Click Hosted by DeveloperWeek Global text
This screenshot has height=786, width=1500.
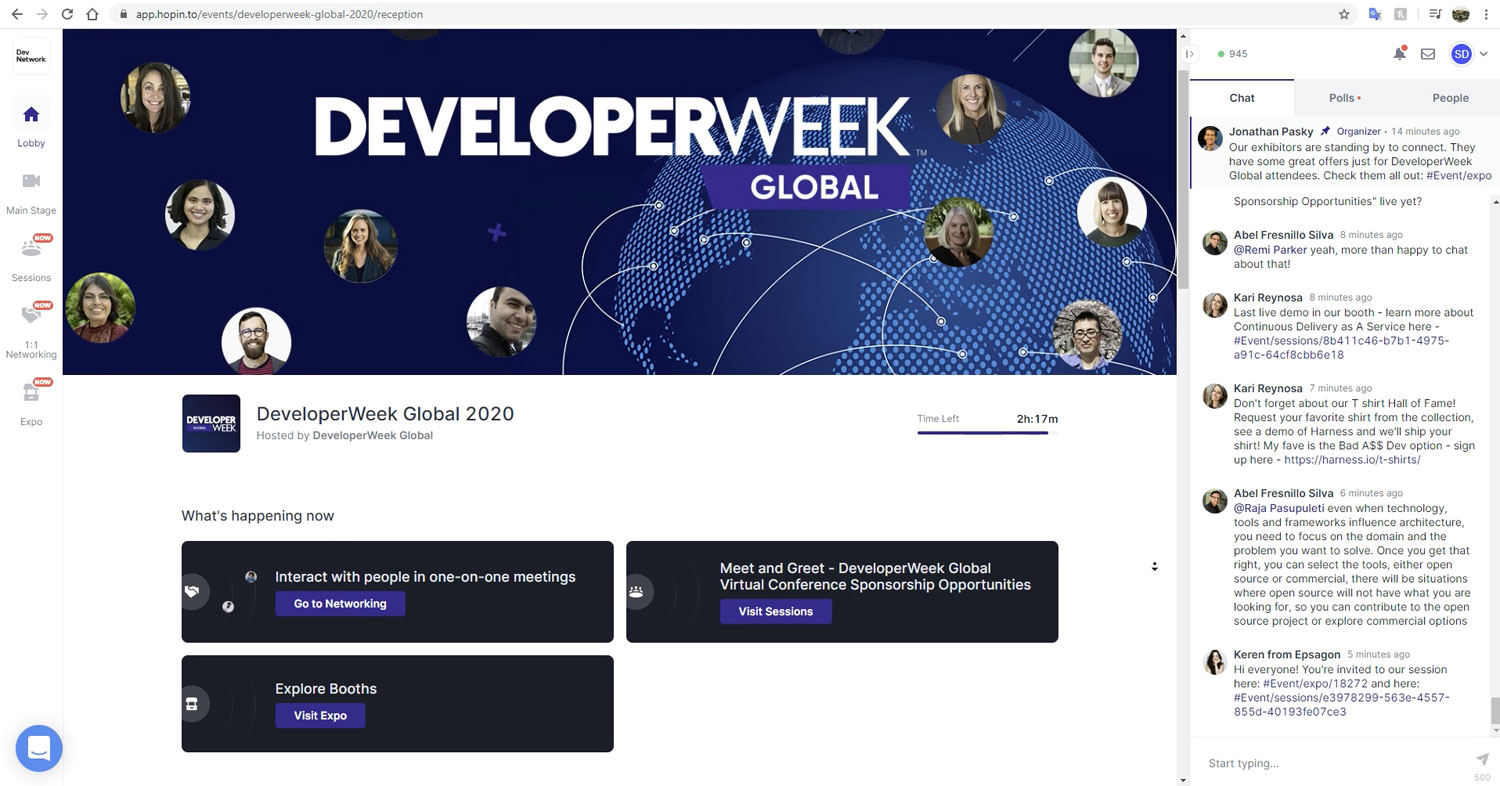[345, 436]
